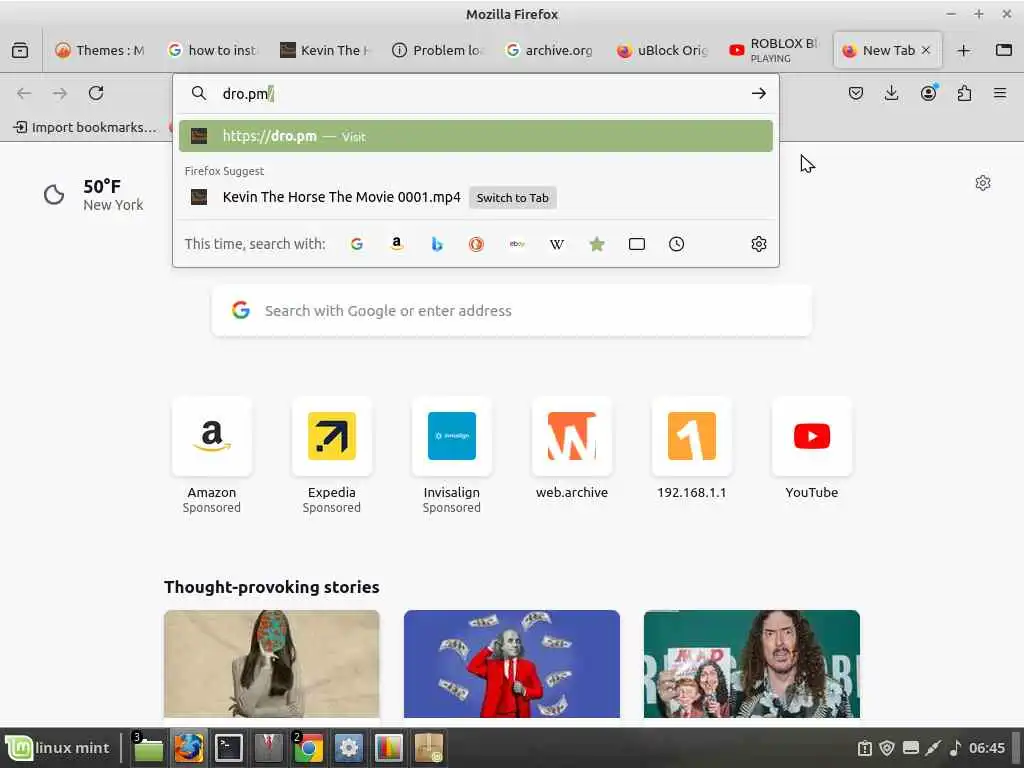Search this time with eBay
The image size is (1024, 768).
pyautogui.click(x=517, y=244)
